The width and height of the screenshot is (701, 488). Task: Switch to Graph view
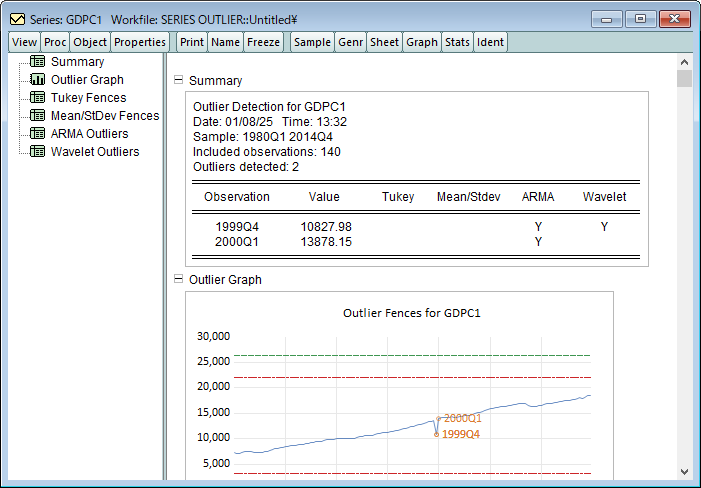[422, 42]
